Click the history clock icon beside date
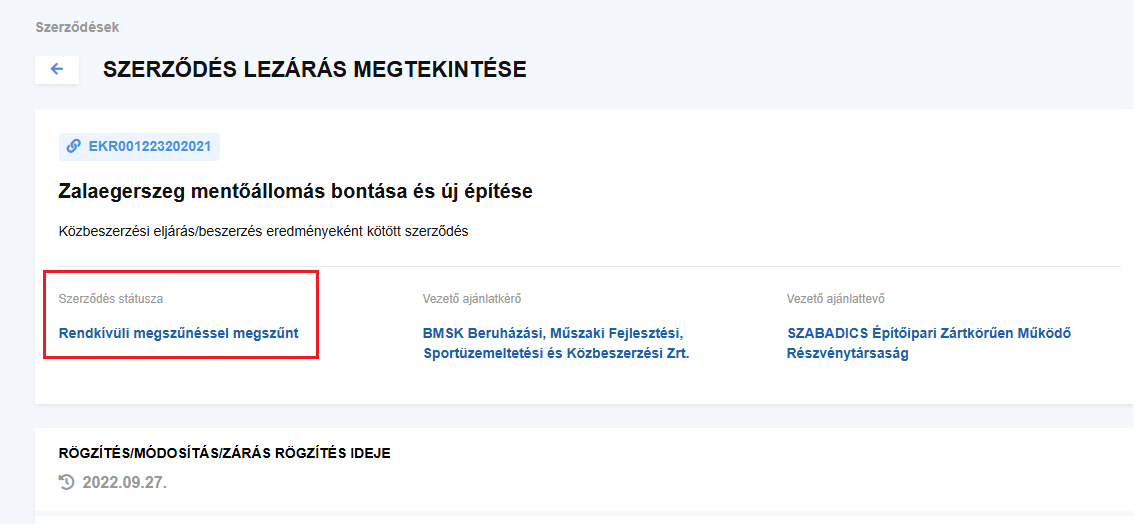This screenshot has height=524, width=1135. tap(67, 483)
